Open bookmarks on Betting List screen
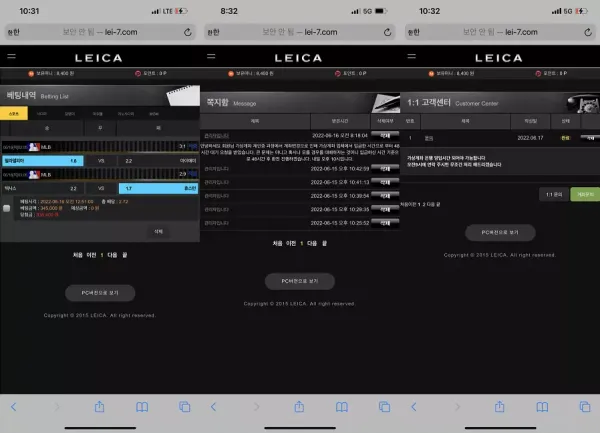The width and height of the screenshot is (600, 433). point(142,407)
